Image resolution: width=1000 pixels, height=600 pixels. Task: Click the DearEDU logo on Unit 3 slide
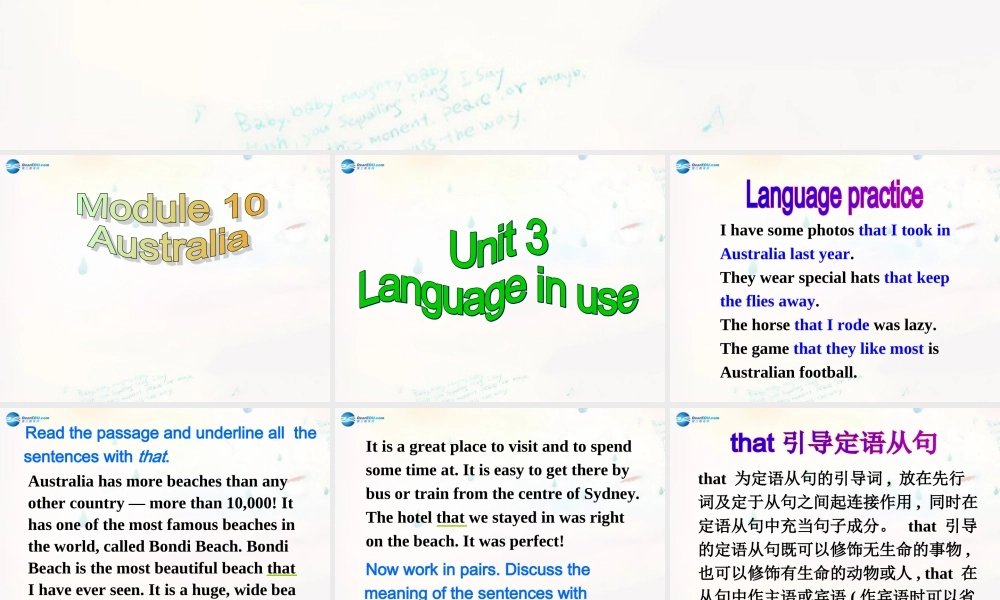357,165
